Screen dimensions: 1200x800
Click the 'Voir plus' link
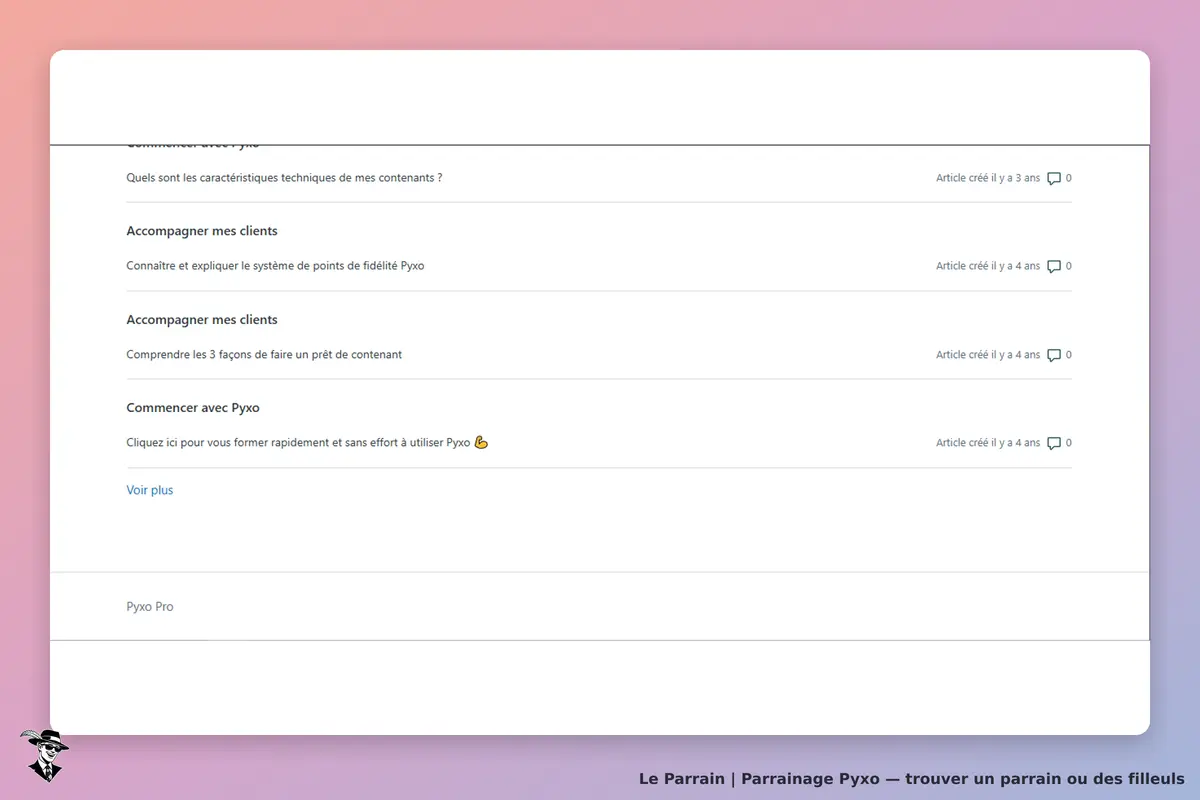pyautogui.click(x=150, y=490)
